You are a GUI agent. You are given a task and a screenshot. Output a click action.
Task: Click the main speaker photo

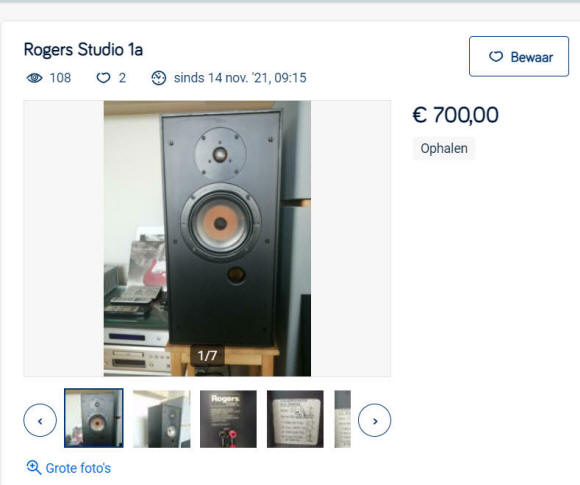coord(207,238)
